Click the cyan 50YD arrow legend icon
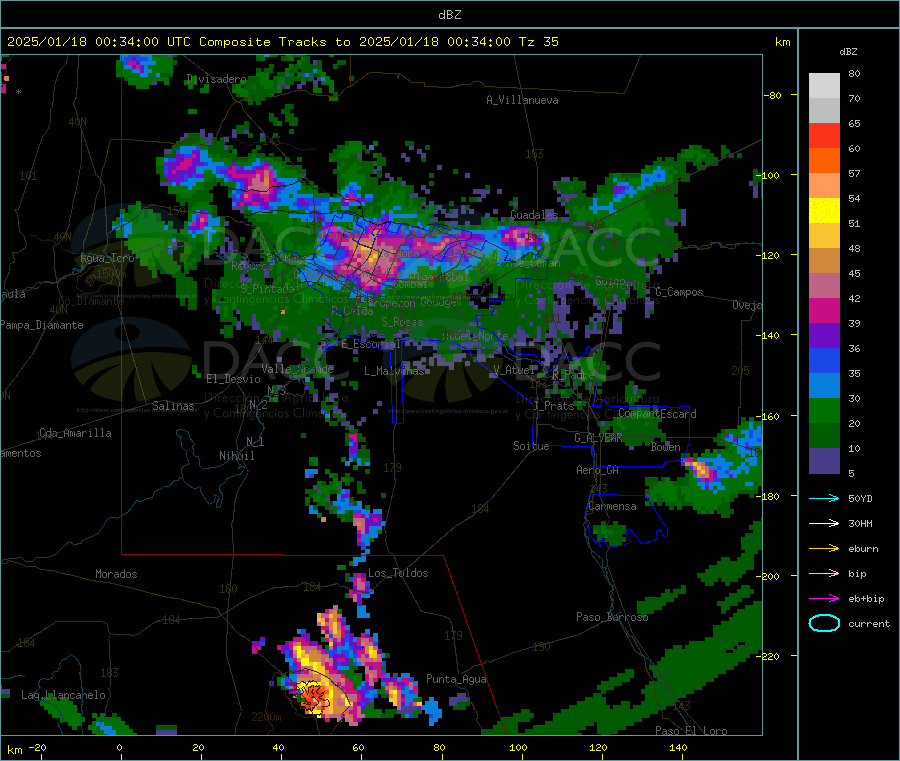 (824, 498)
